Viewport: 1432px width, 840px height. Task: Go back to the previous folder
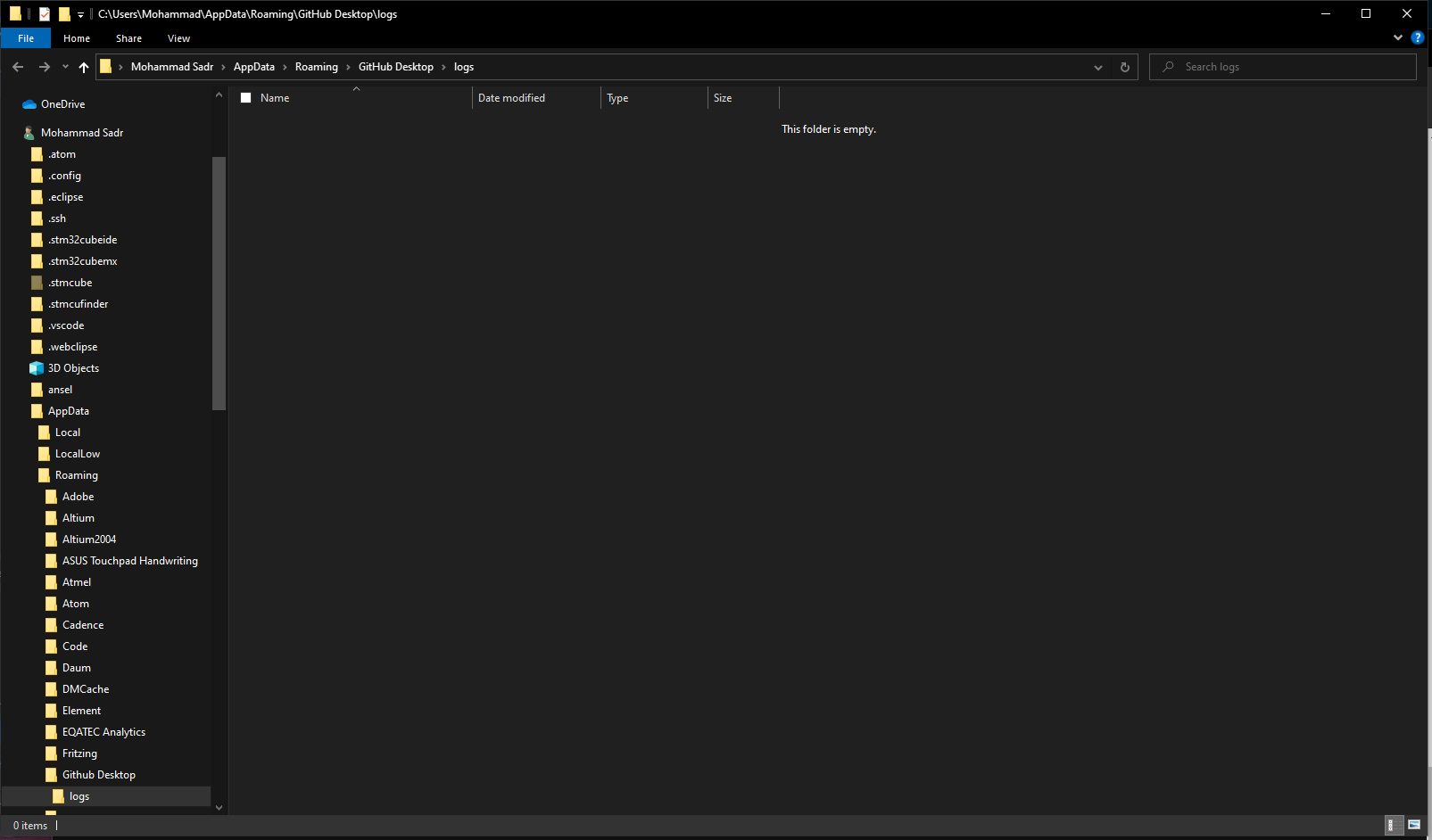click(18, 67)
